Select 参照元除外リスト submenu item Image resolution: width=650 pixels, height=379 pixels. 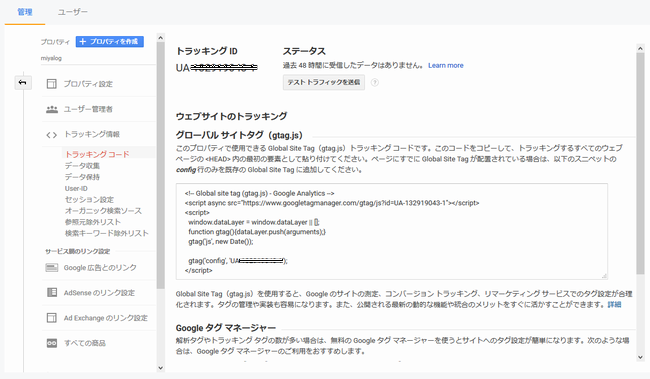coord(93,222)
